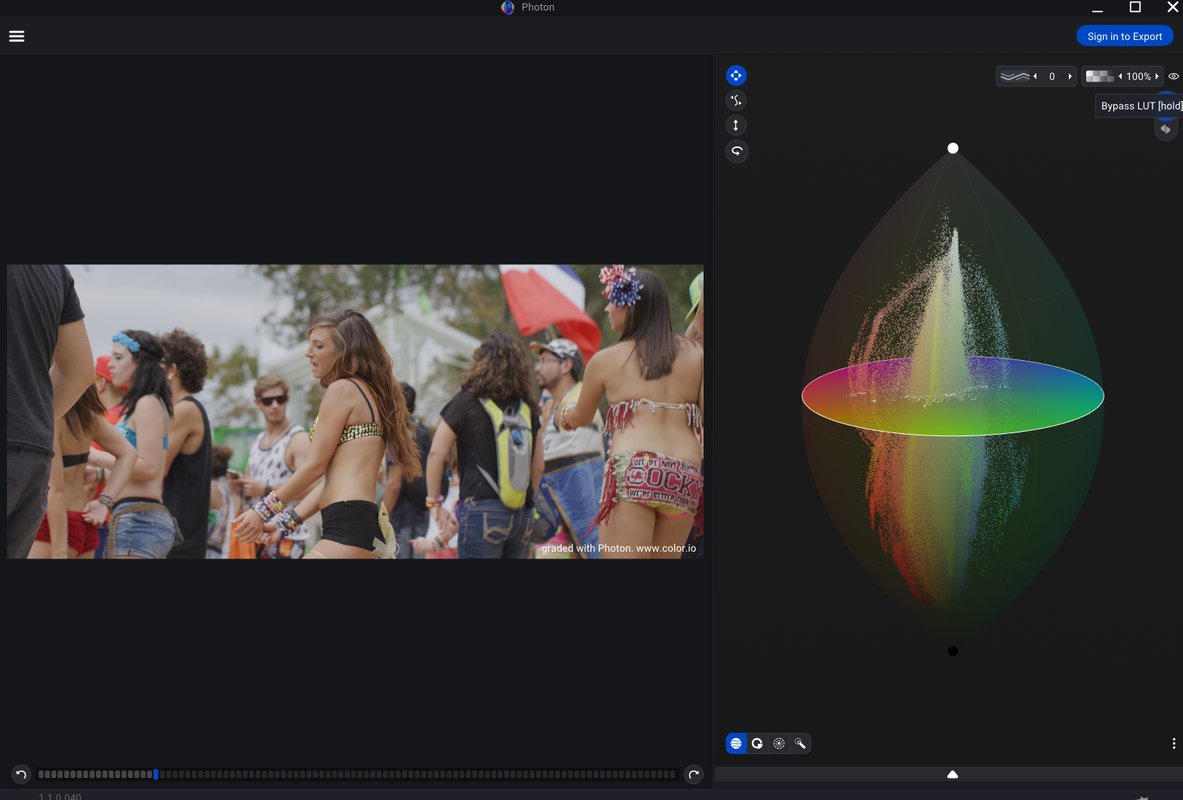Screen dimensions: 1183x800
Task: Click the 100% opacity value
Action: pos(1138,76)
